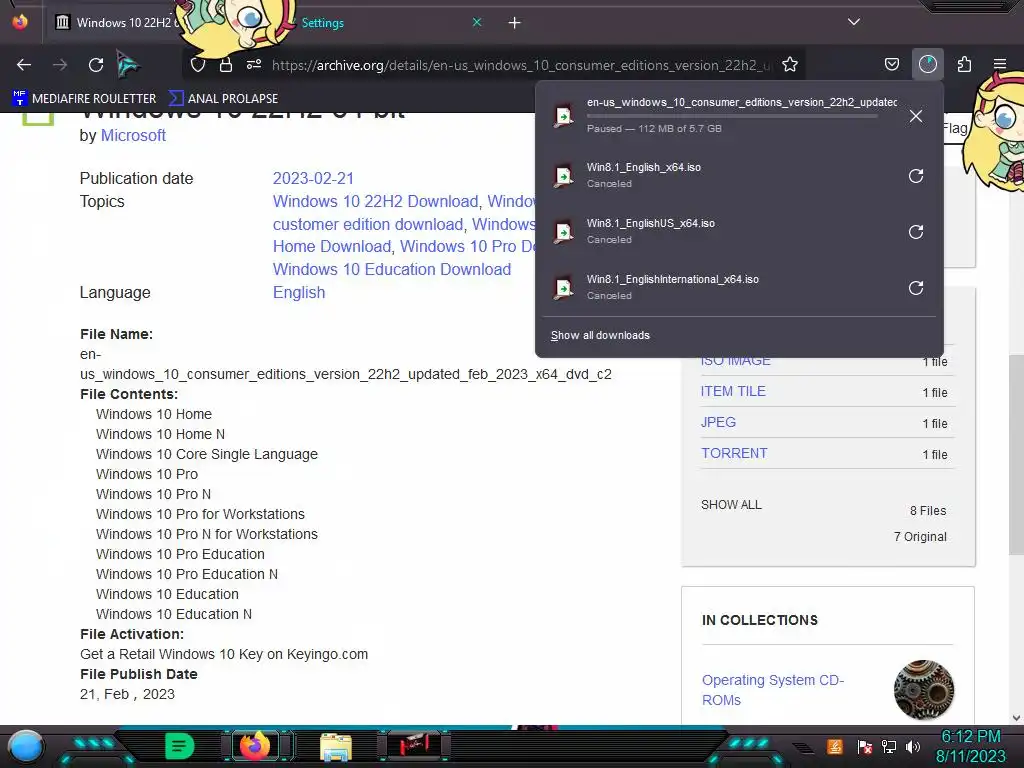Image resolution: width=1024 pixels, height=768 pixels.
Task: Cancel the paused Windows 10 download
Action: click(x=916, y=116)
